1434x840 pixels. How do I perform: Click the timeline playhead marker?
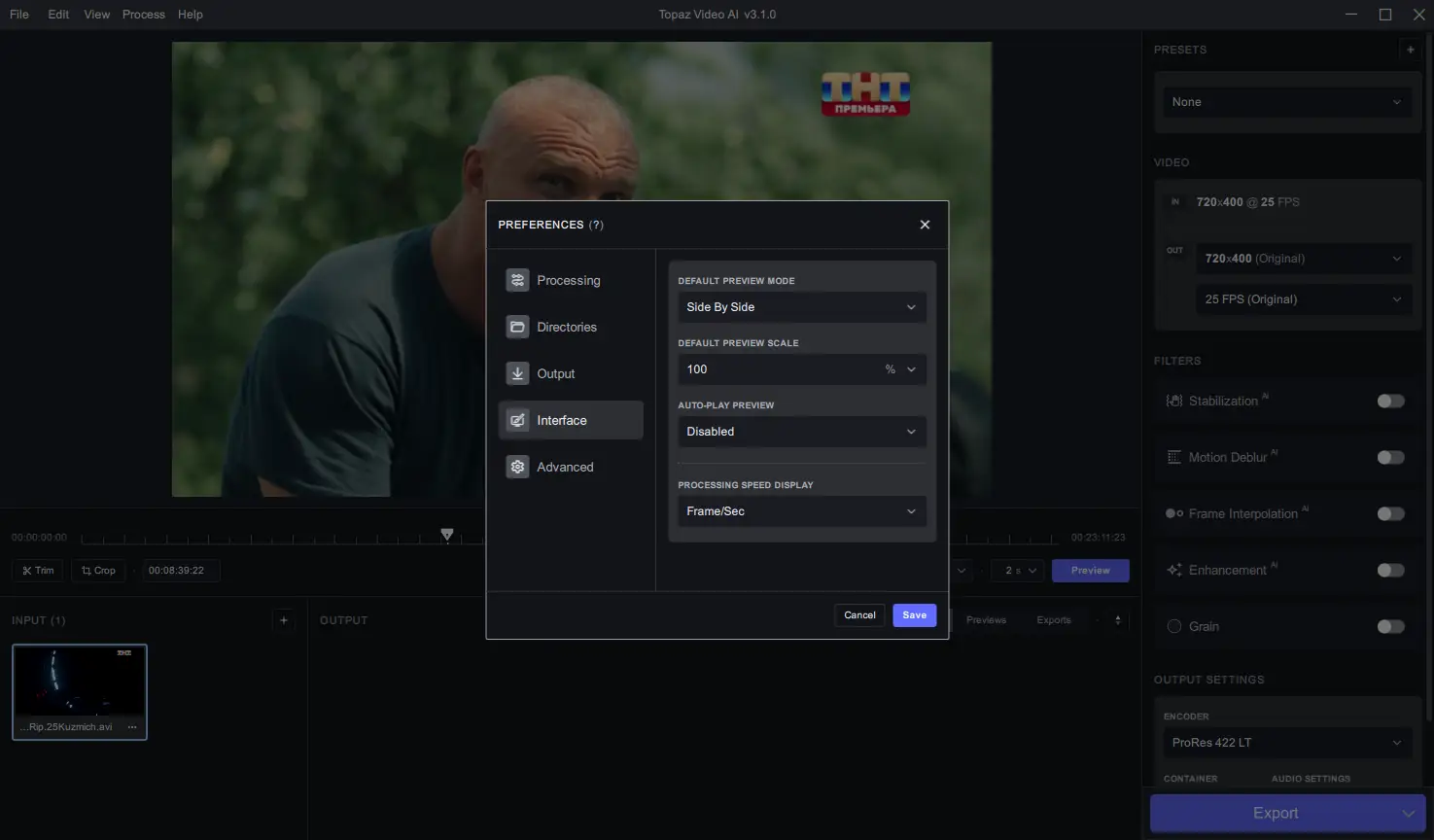pyautogui.click(x=447, y=535)
